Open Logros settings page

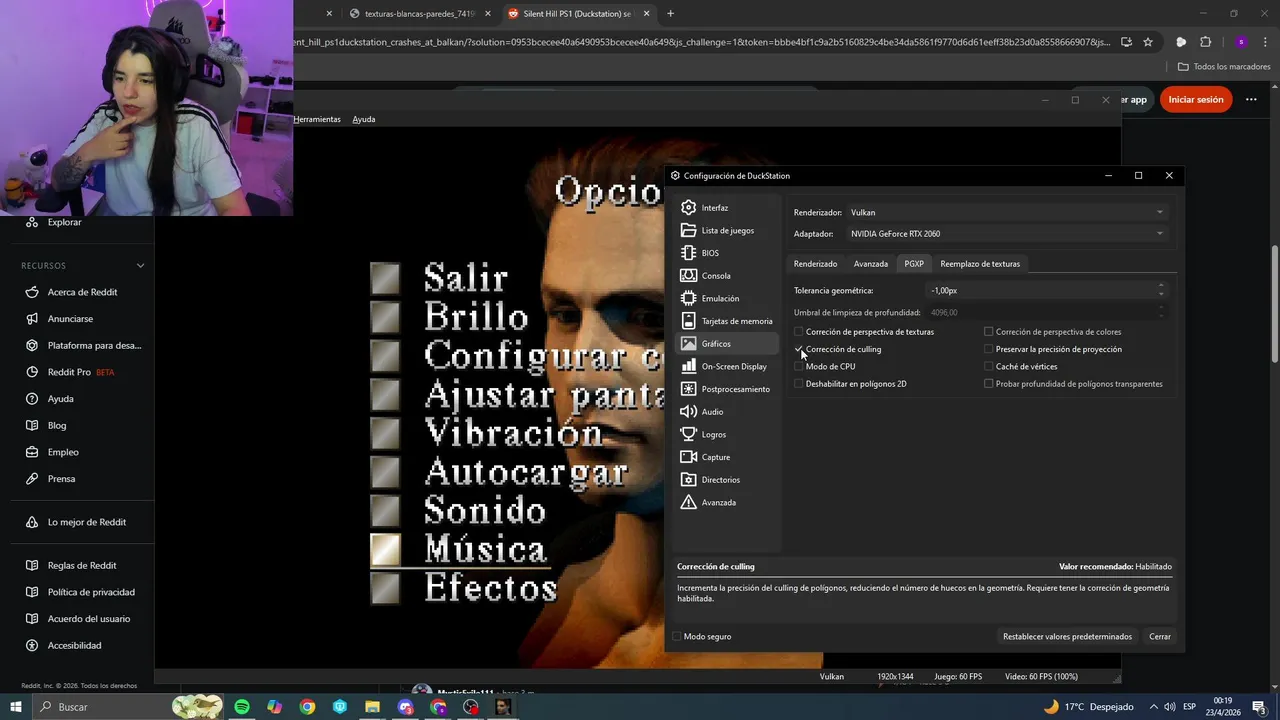[x=727, y=435]
